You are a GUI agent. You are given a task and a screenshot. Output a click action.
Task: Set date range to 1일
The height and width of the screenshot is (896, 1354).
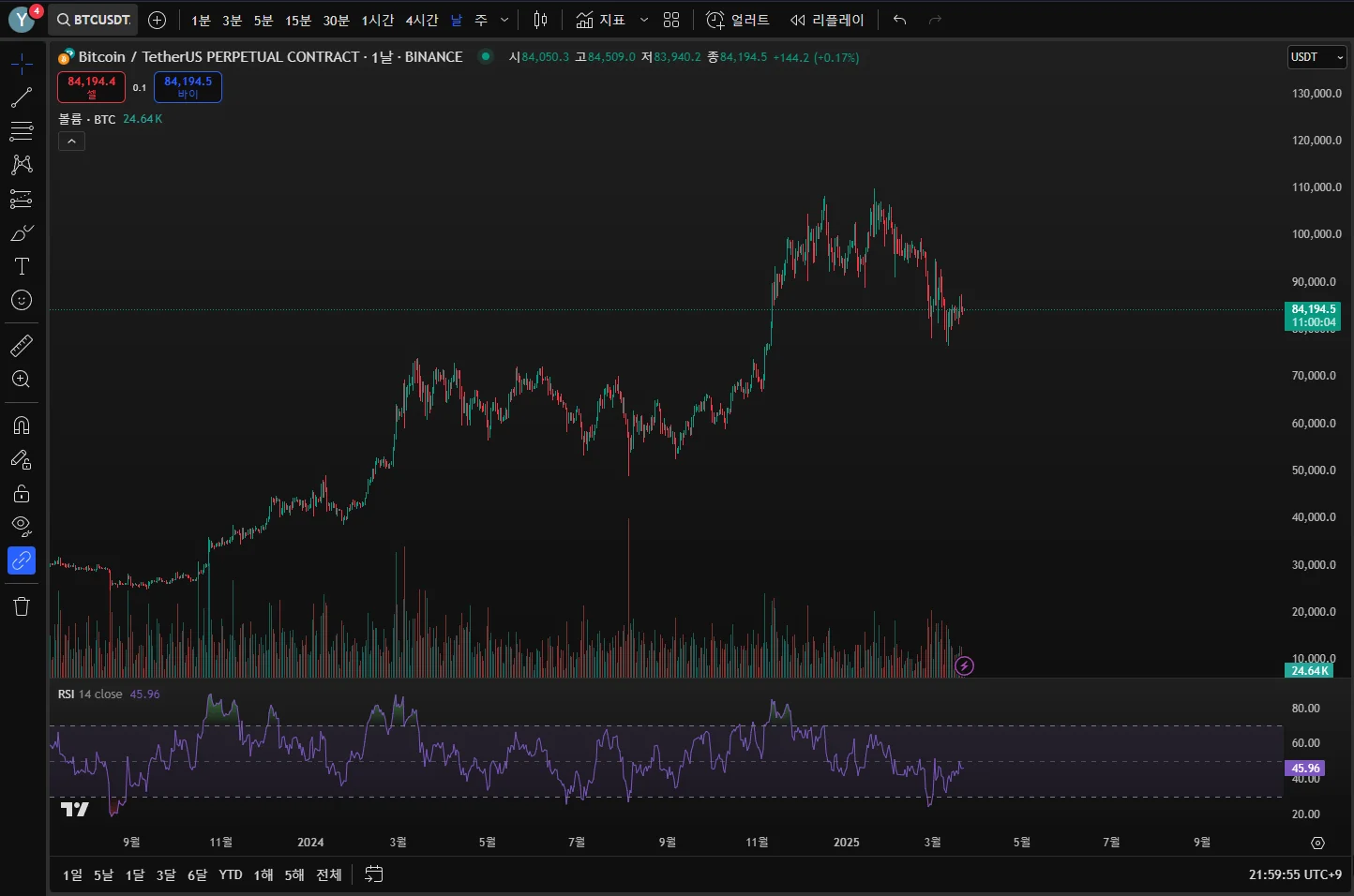pos(72,874)
